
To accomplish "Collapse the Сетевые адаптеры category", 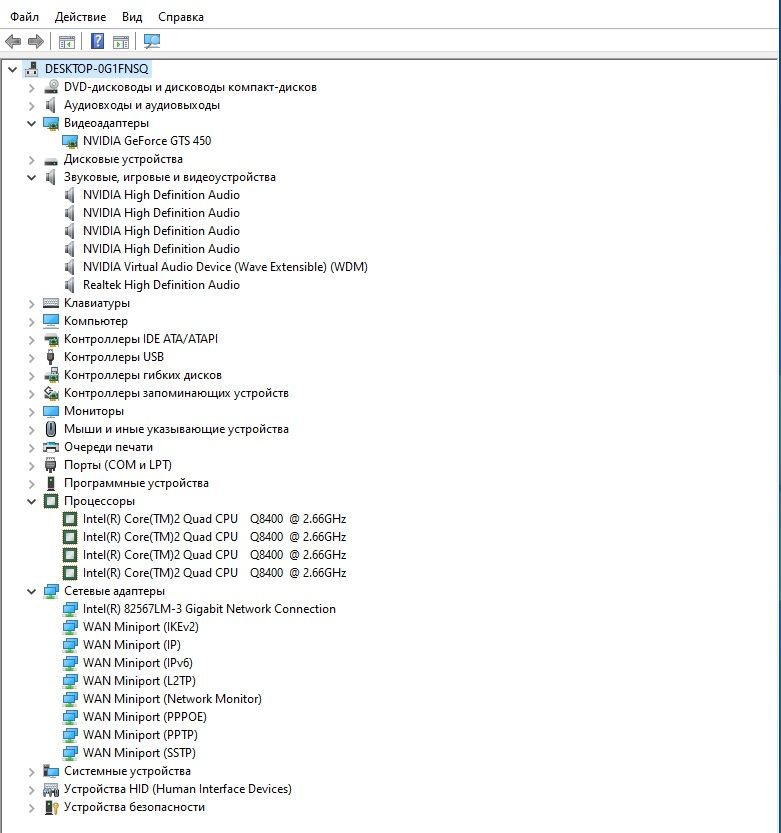I will coord(31,591).
